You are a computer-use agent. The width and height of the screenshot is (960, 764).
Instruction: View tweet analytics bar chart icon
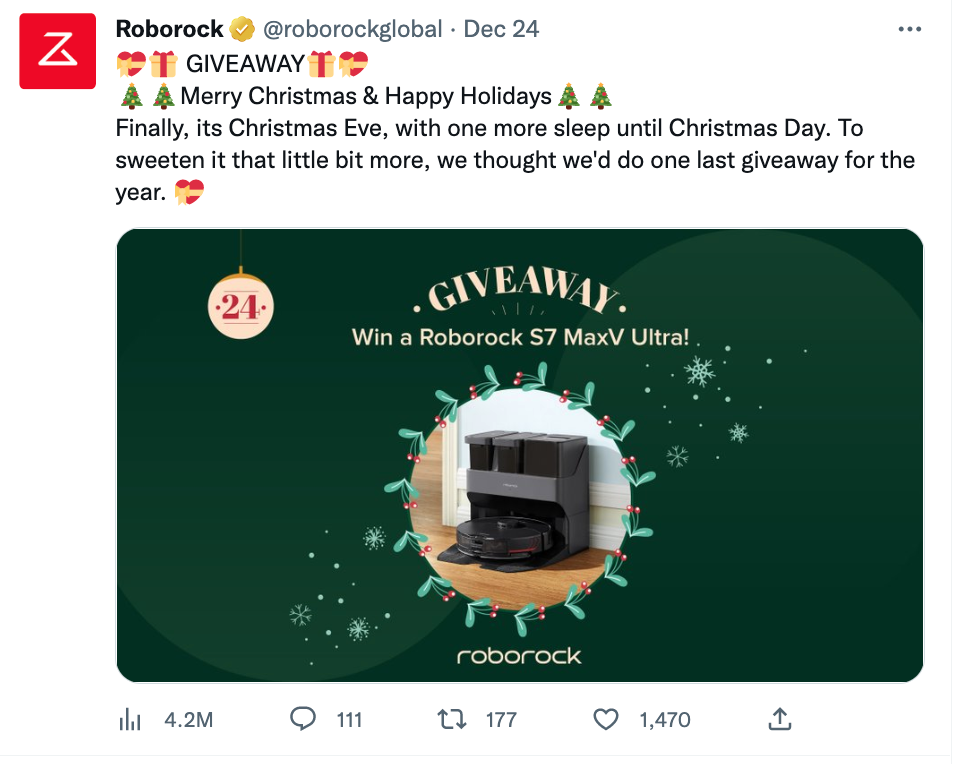click(x=130, y=719)
